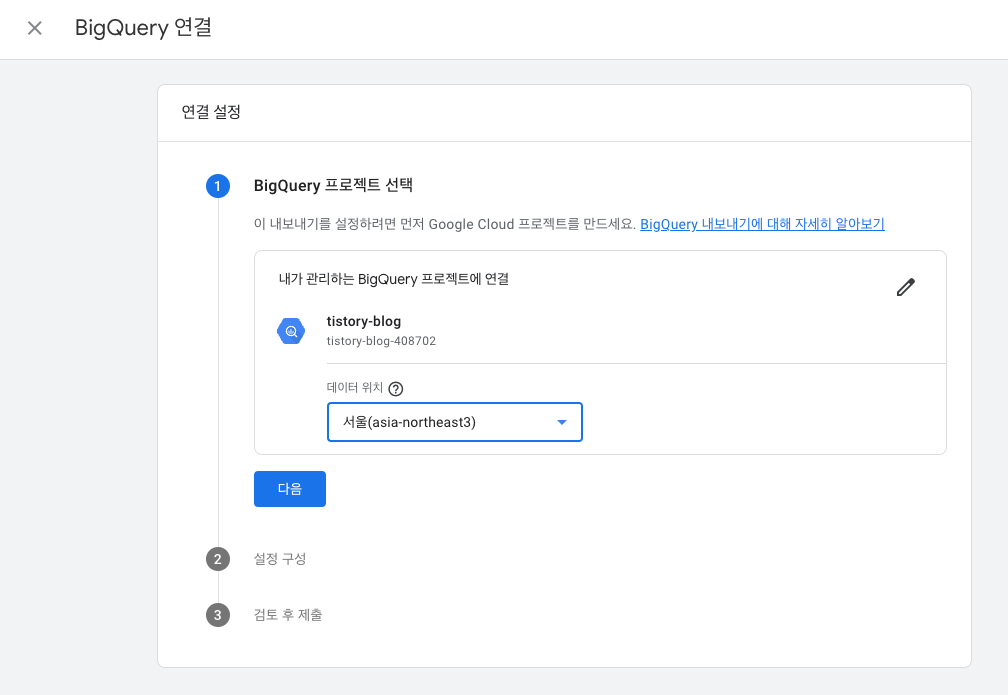
Task: Click the 연결 설정 card header
Action: [x=211, y=112]
